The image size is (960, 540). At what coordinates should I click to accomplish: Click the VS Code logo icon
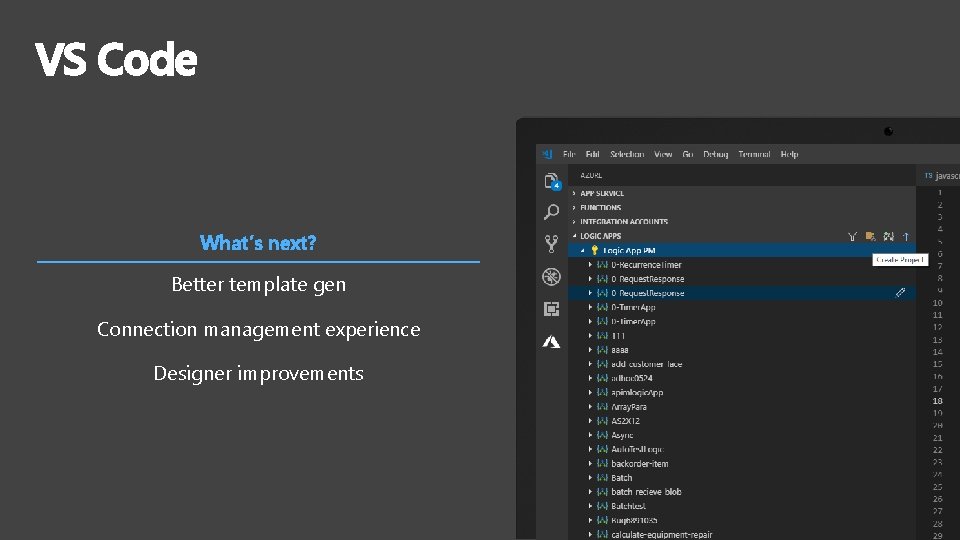click(547, 154)
